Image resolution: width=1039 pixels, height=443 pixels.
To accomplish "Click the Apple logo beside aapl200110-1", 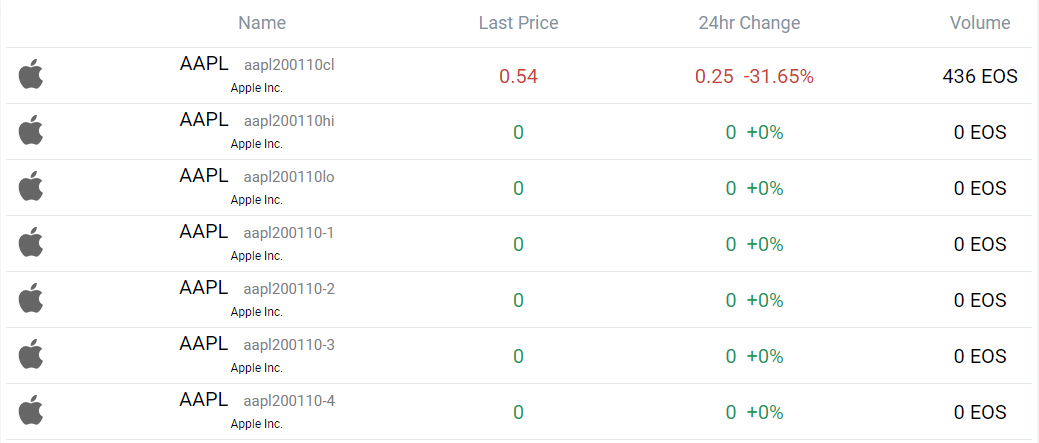I will tap(32, 242).
